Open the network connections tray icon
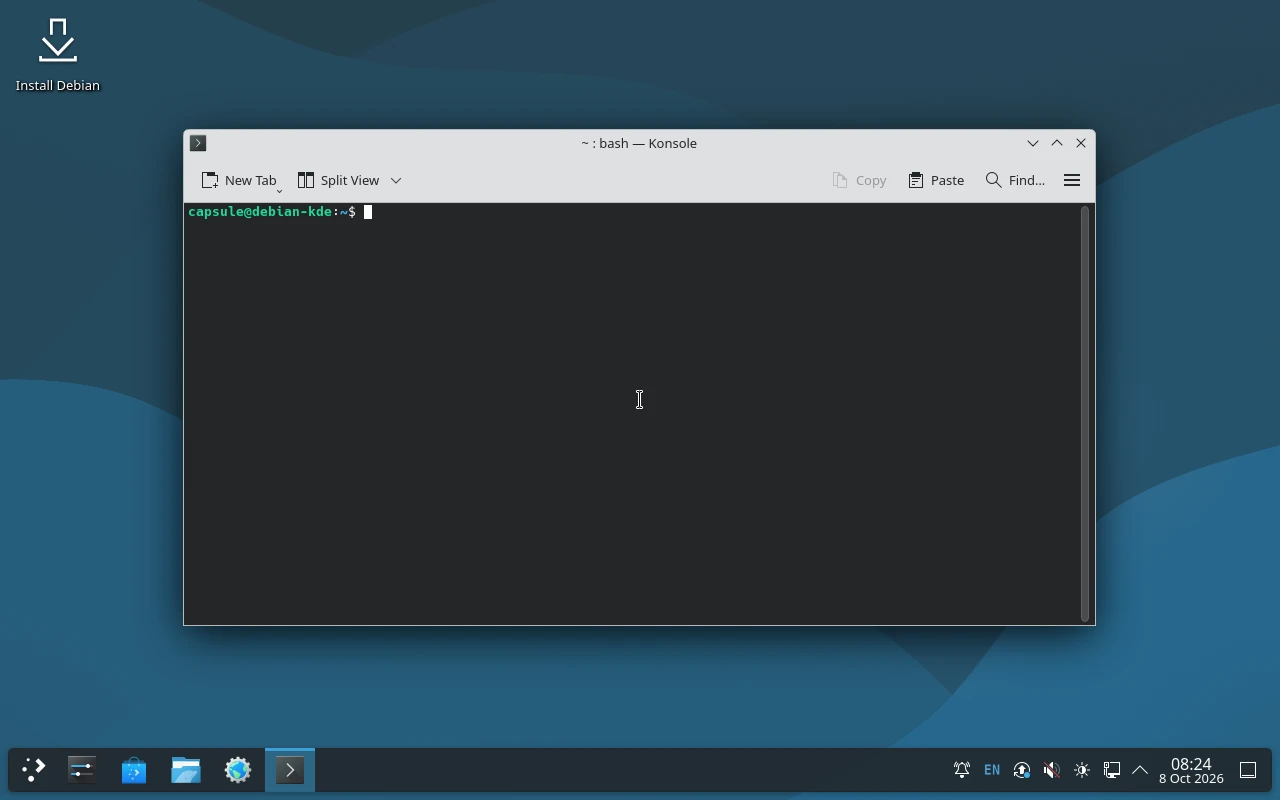 point(1112,770)
